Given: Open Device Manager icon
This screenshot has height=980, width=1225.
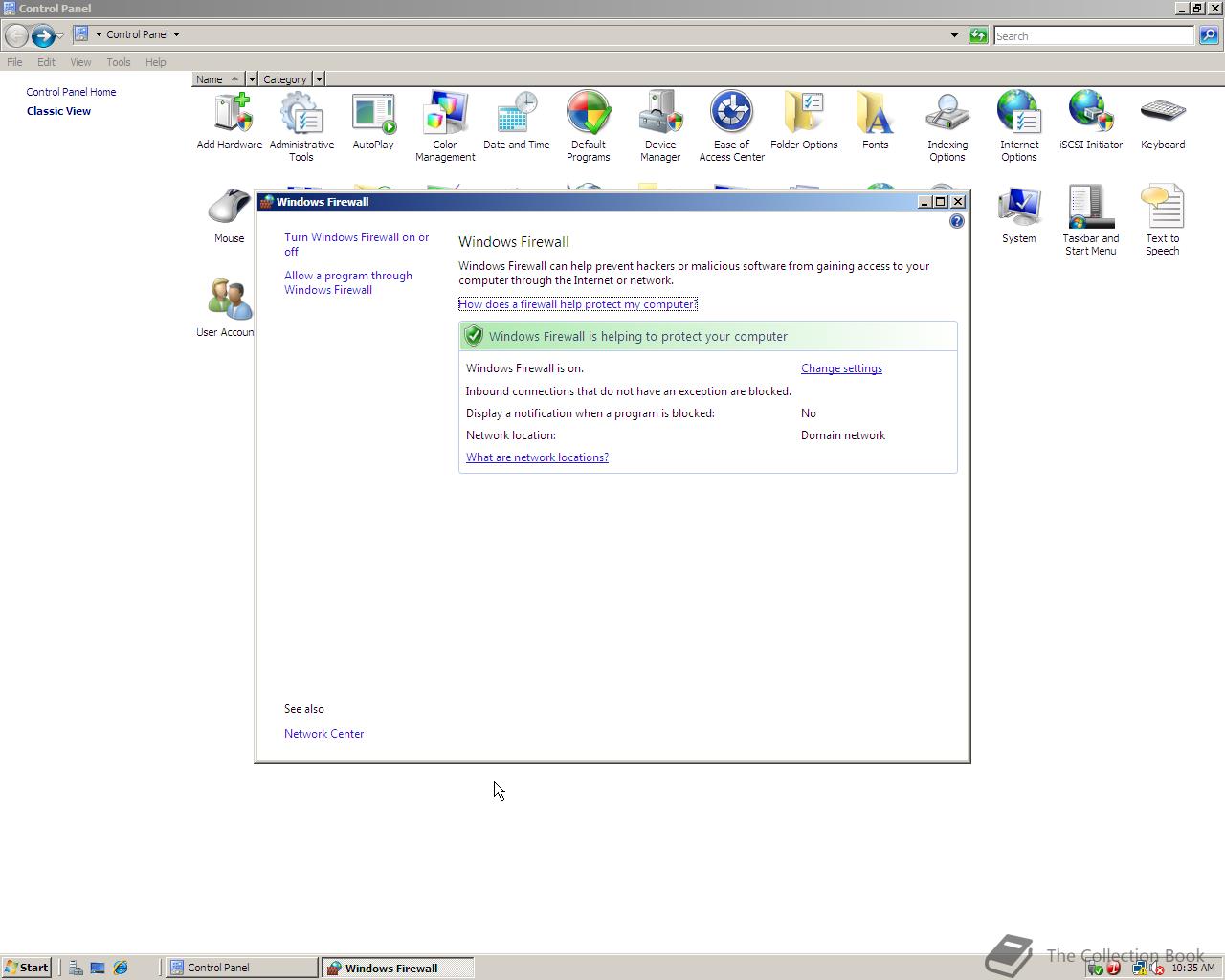Looking at the screenshot, I should [x=660, y=127].
